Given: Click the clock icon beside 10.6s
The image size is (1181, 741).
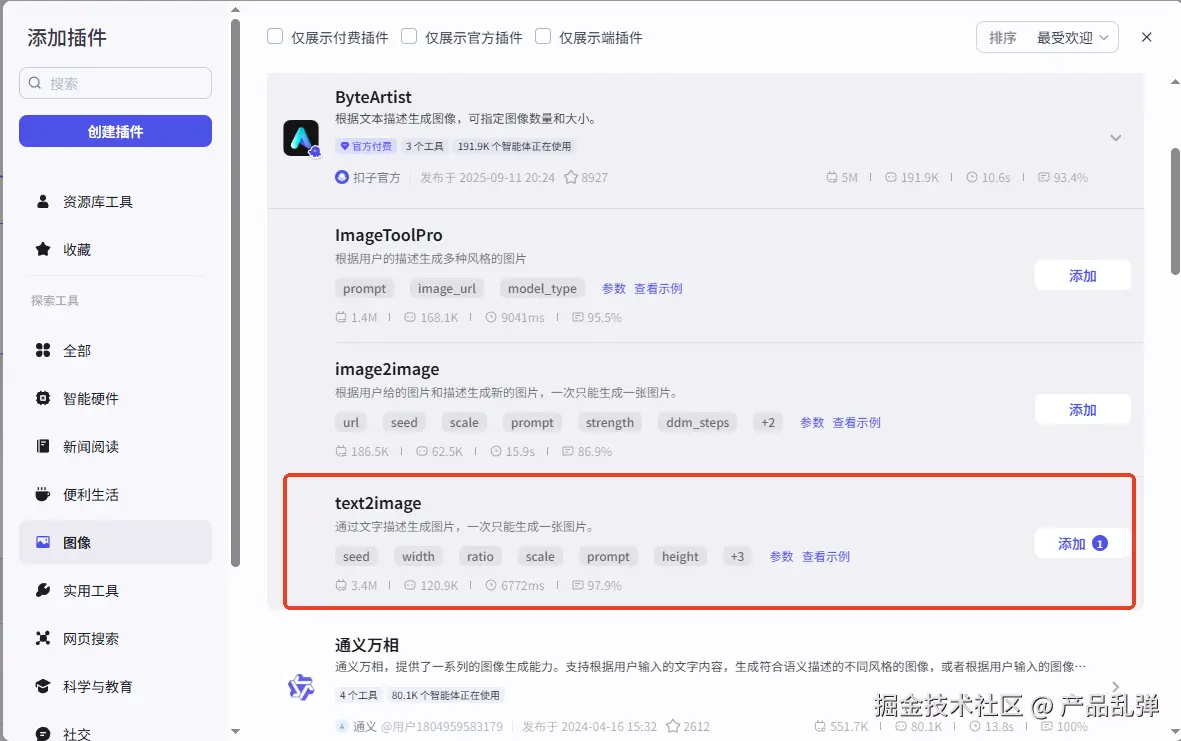Looking at the screenshot, I should (x=972, y=178).
